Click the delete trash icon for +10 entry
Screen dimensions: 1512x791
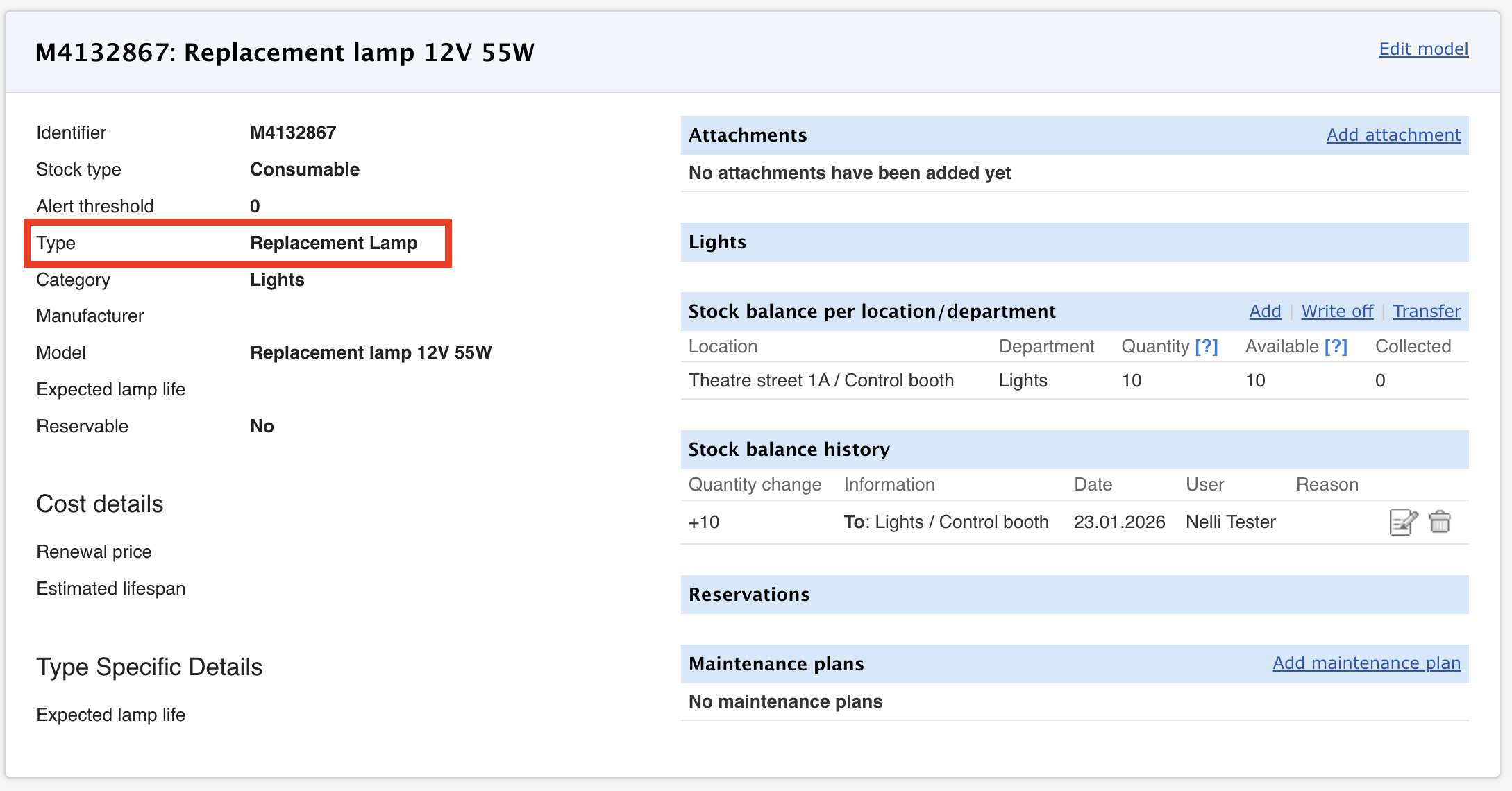point(1440,522)
